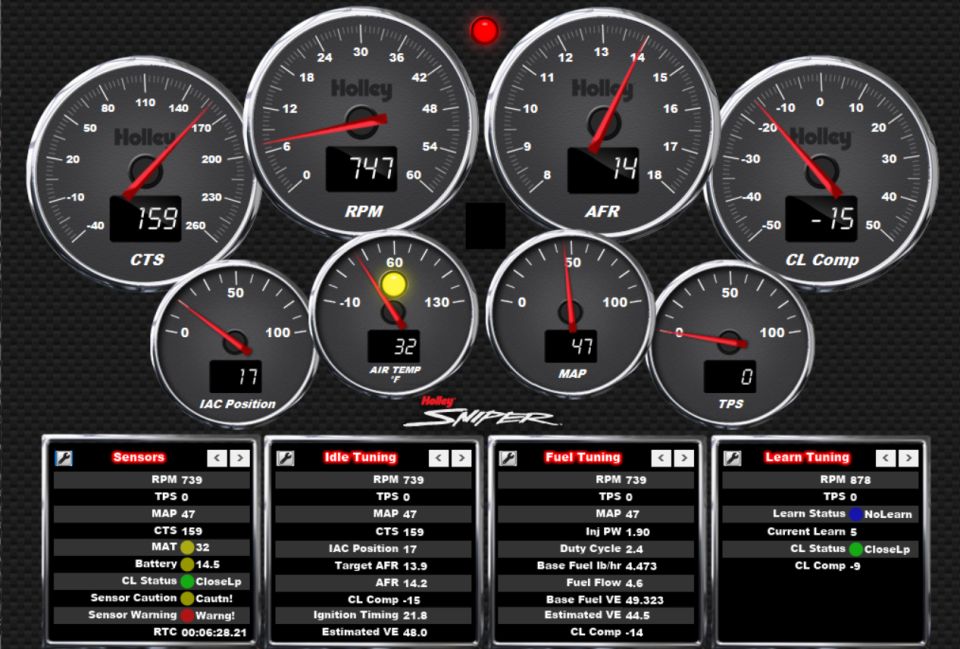Select the Air Temp gauge readout 32
960x649 pixels.
(x=393, y=347)
